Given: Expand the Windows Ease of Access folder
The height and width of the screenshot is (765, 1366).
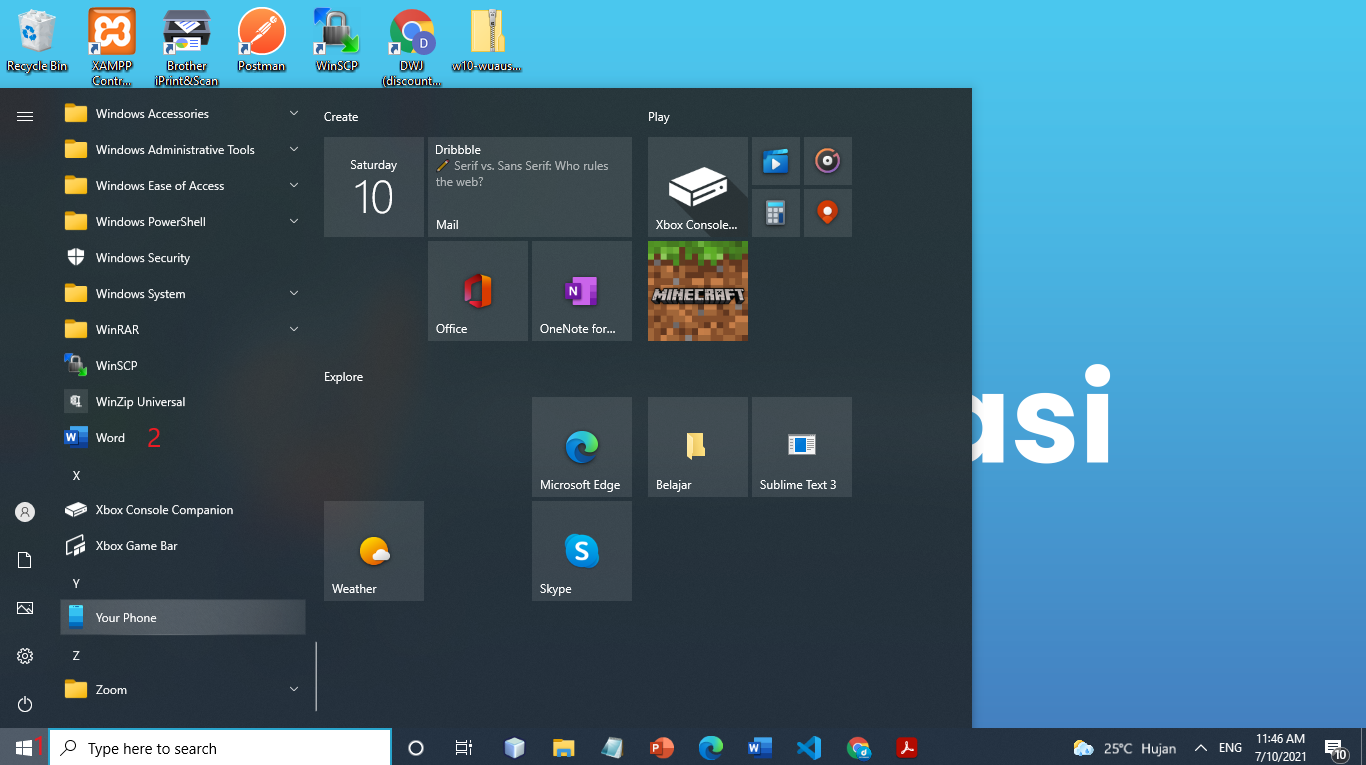Looking at the screenshot, I should point(183,186).
